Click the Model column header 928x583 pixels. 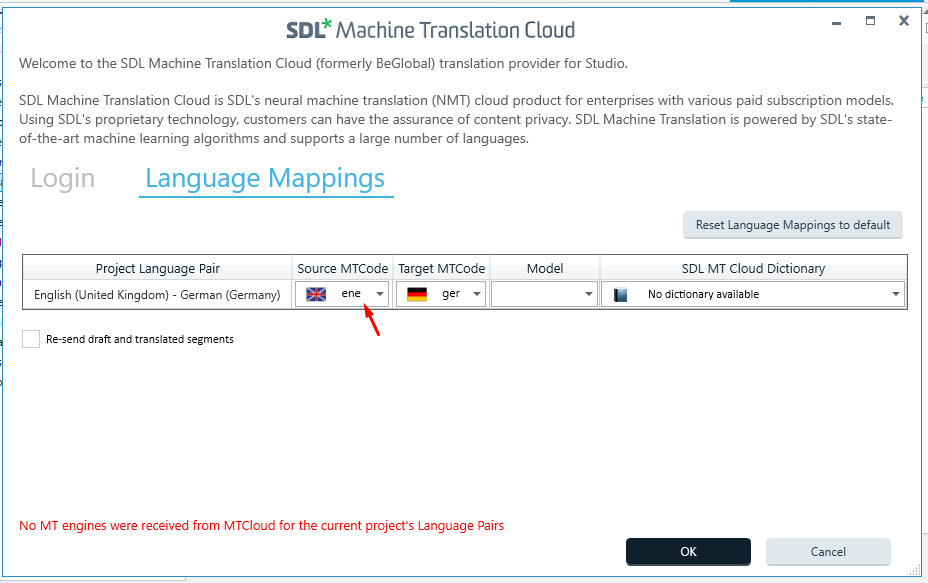tap(545, 268)
